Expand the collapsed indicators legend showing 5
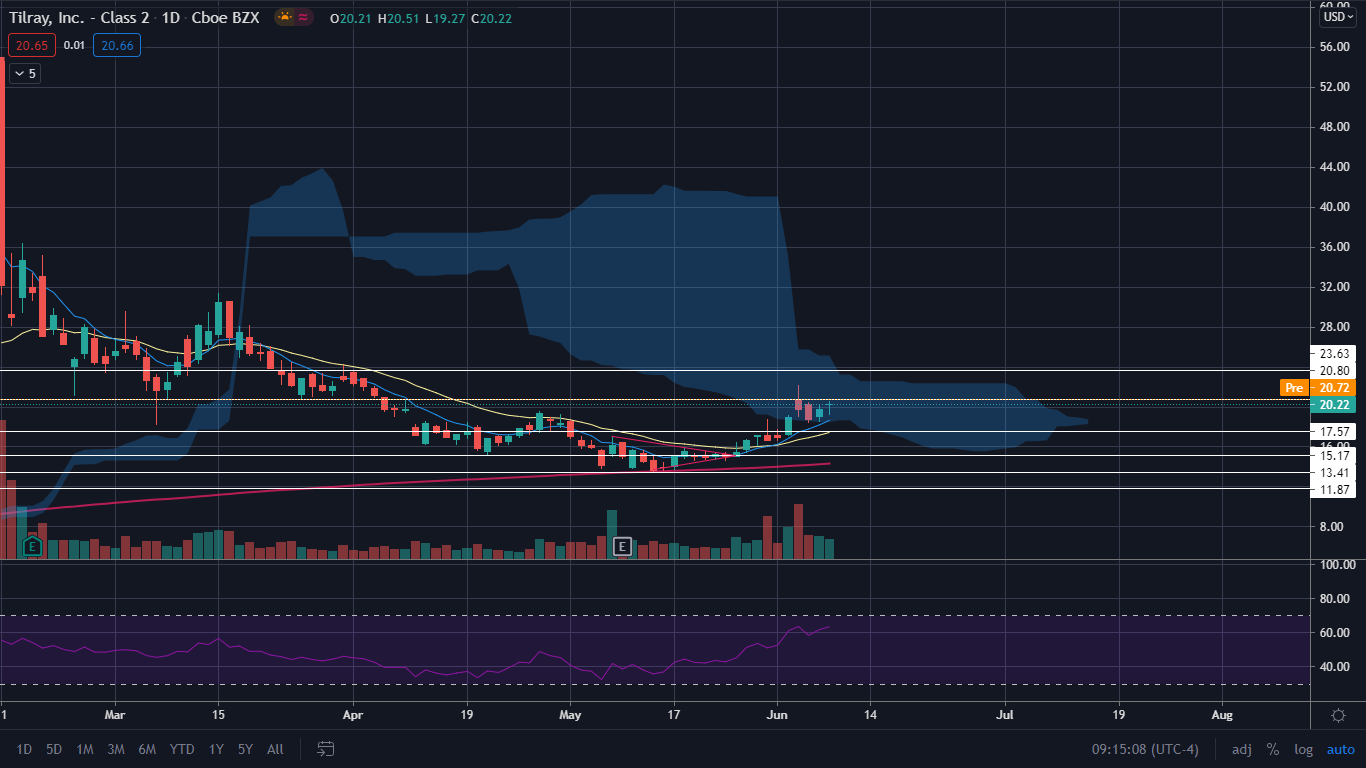The width and height of the screenshot is (1366, 768). pos(25,73)
